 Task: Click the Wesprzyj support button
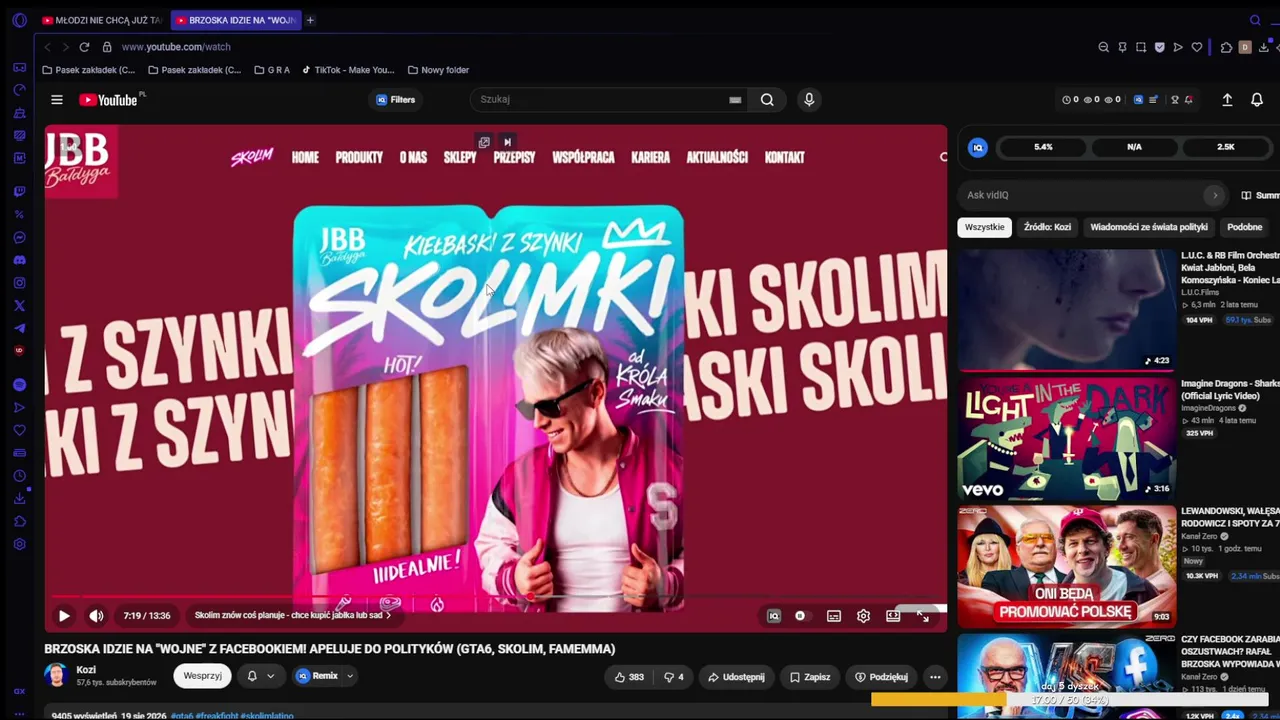[x=202, y=676]
